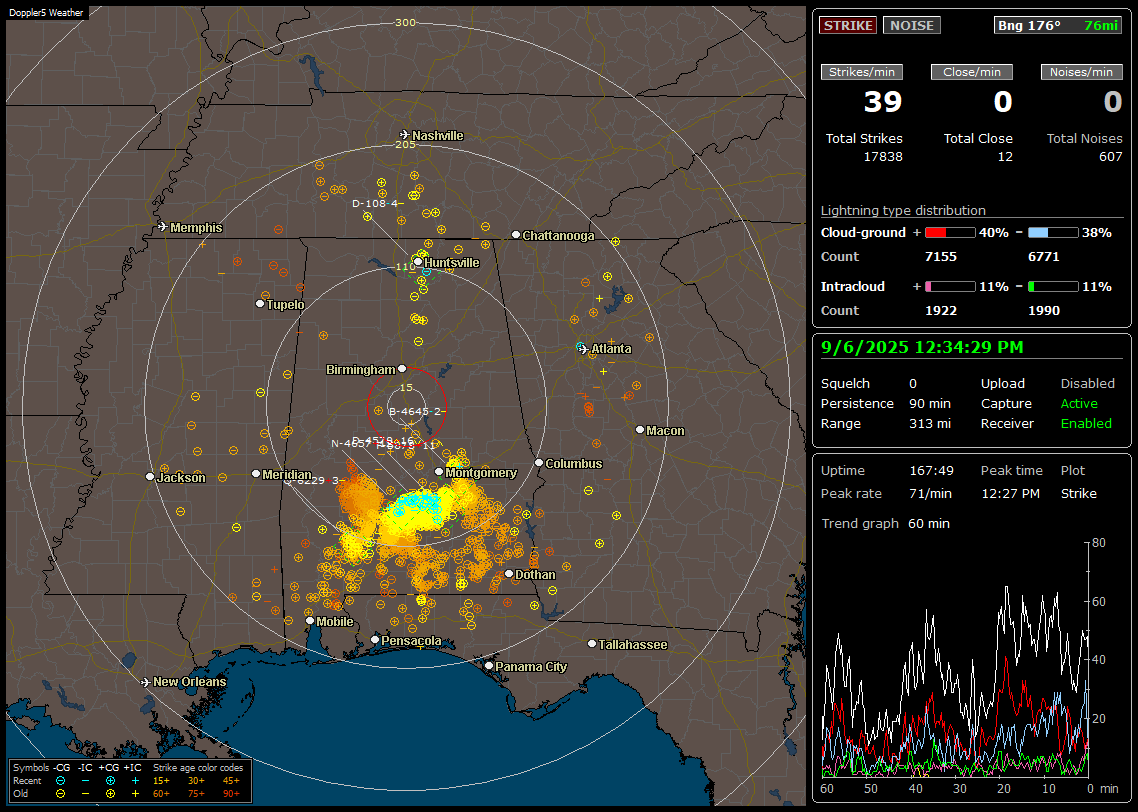
Task: Select the Chattanooga city marker dot
Action: click(x=516, y=235)
